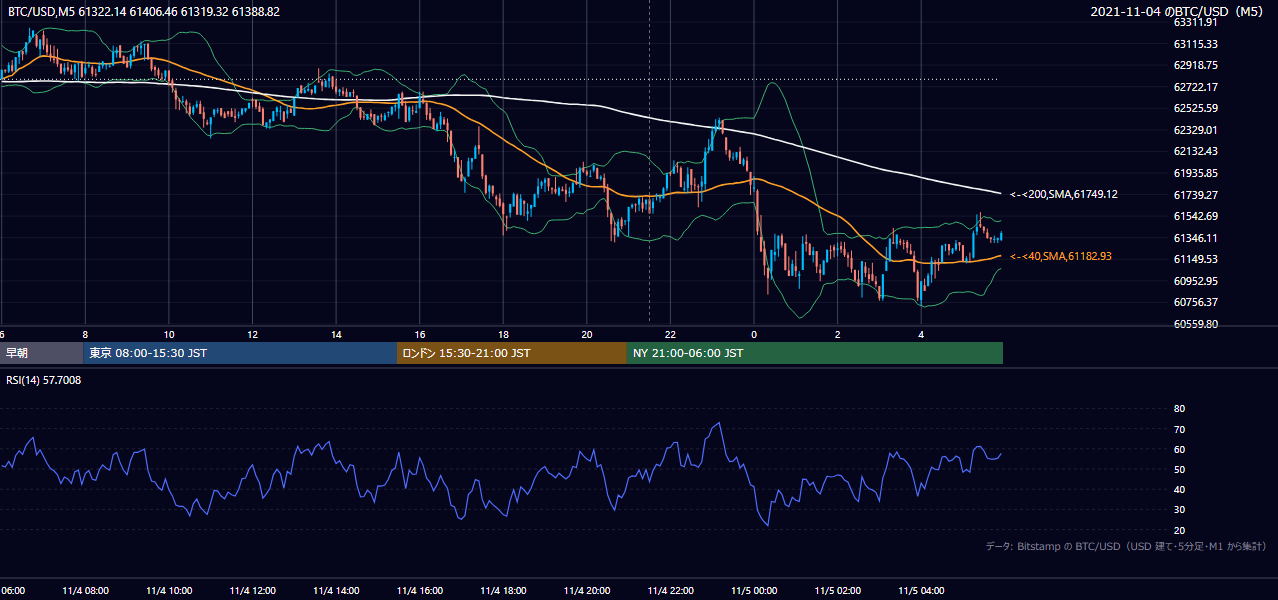The width and height of the screenshot is (1278, 600).
Task: Click the 11/4 12:00 time axis label
Action: click(x=252, y=590)
